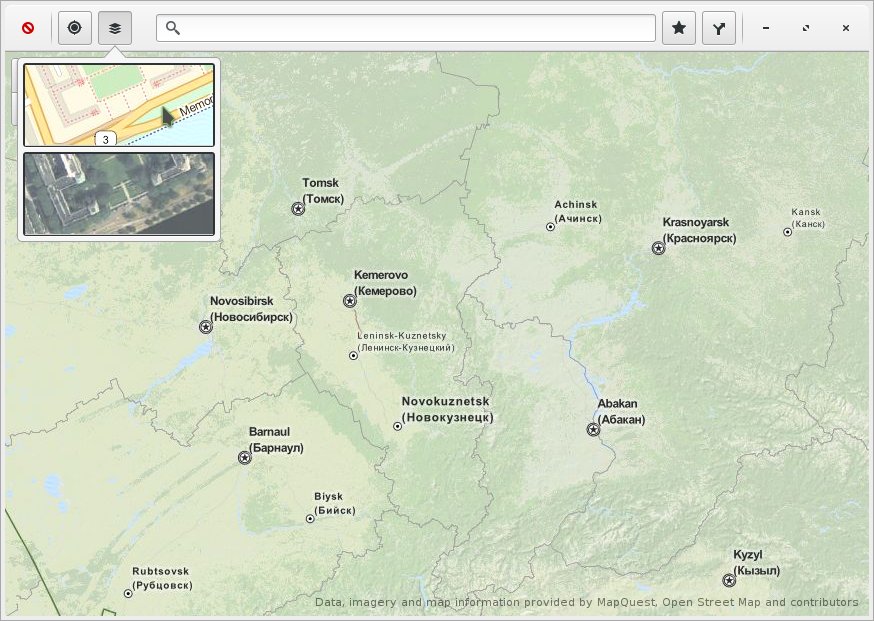
Task: Click the Kyzyl (Кызыл) label
Action: [x=756, y=562]
